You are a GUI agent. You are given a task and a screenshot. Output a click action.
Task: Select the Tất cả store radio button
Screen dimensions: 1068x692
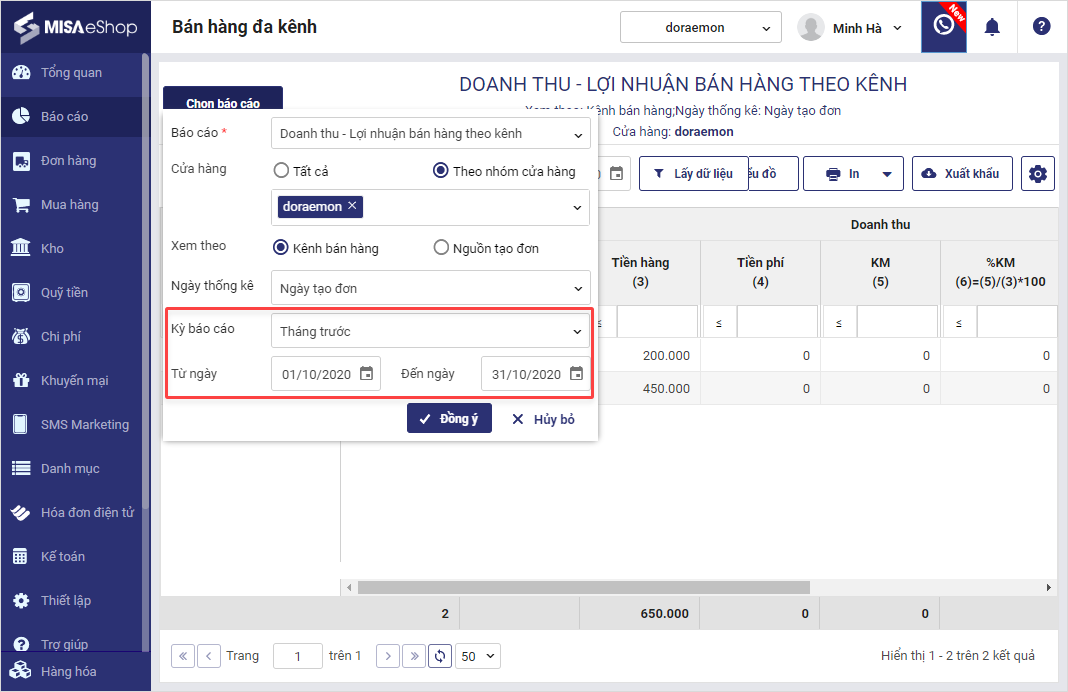[x=281, y=170]
